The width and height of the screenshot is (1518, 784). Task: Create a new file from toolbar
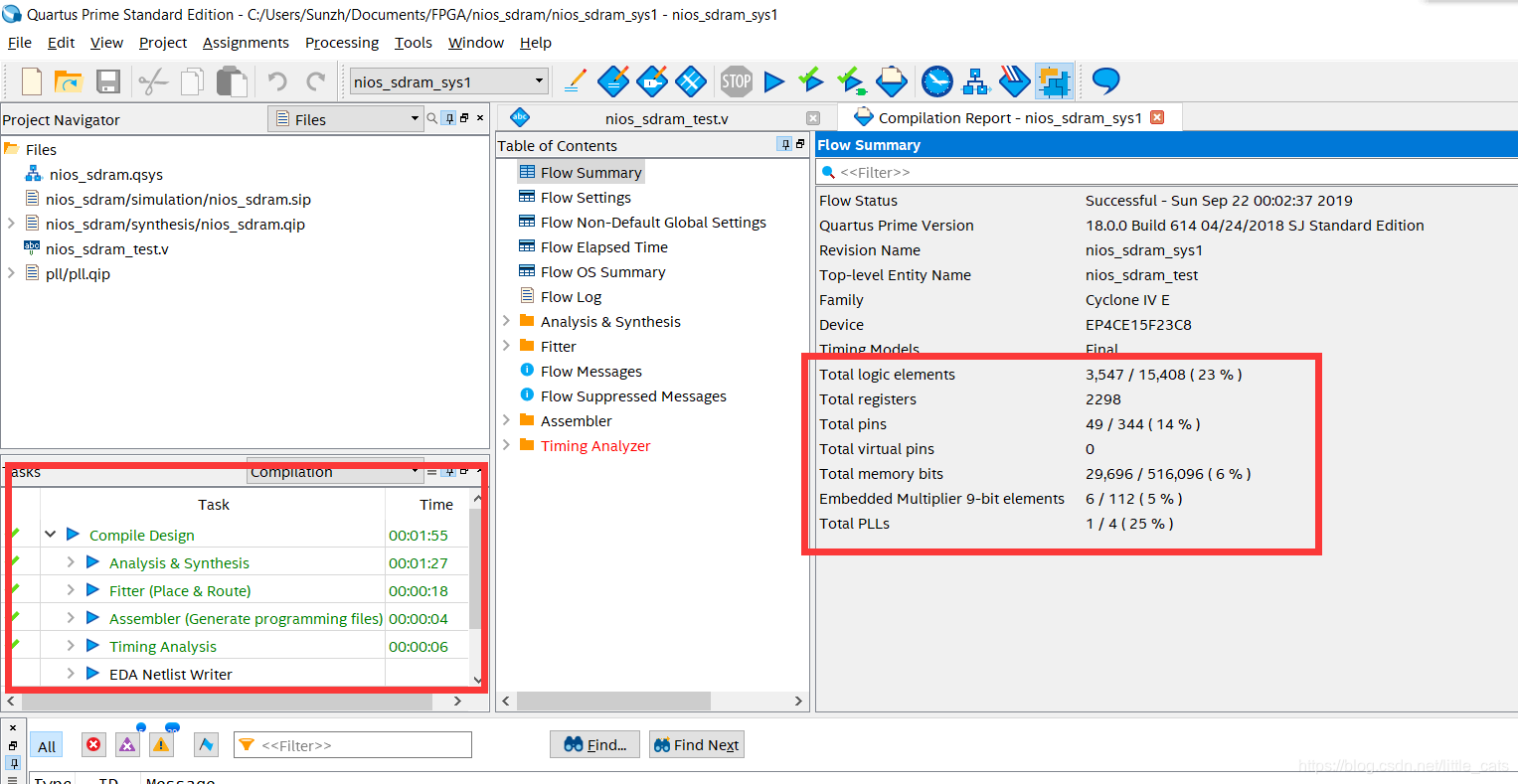click(32, 81)
